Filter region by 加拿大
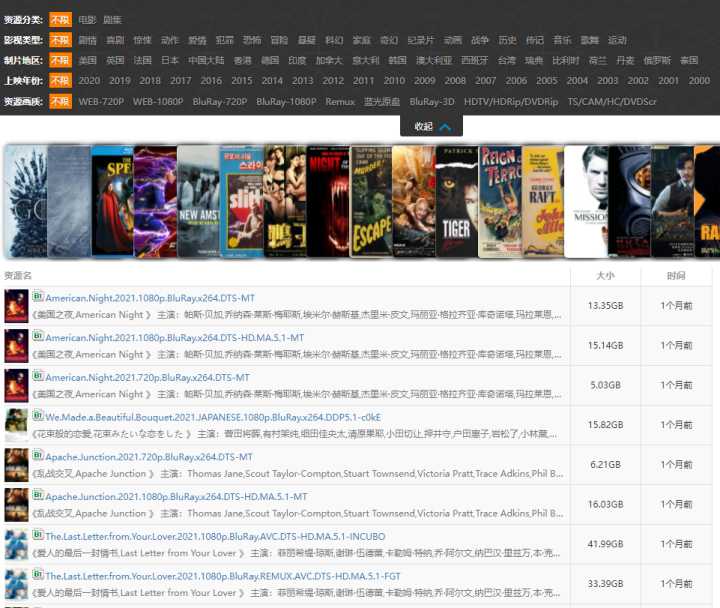Screen dimensions: 720x608 [329, 60]
